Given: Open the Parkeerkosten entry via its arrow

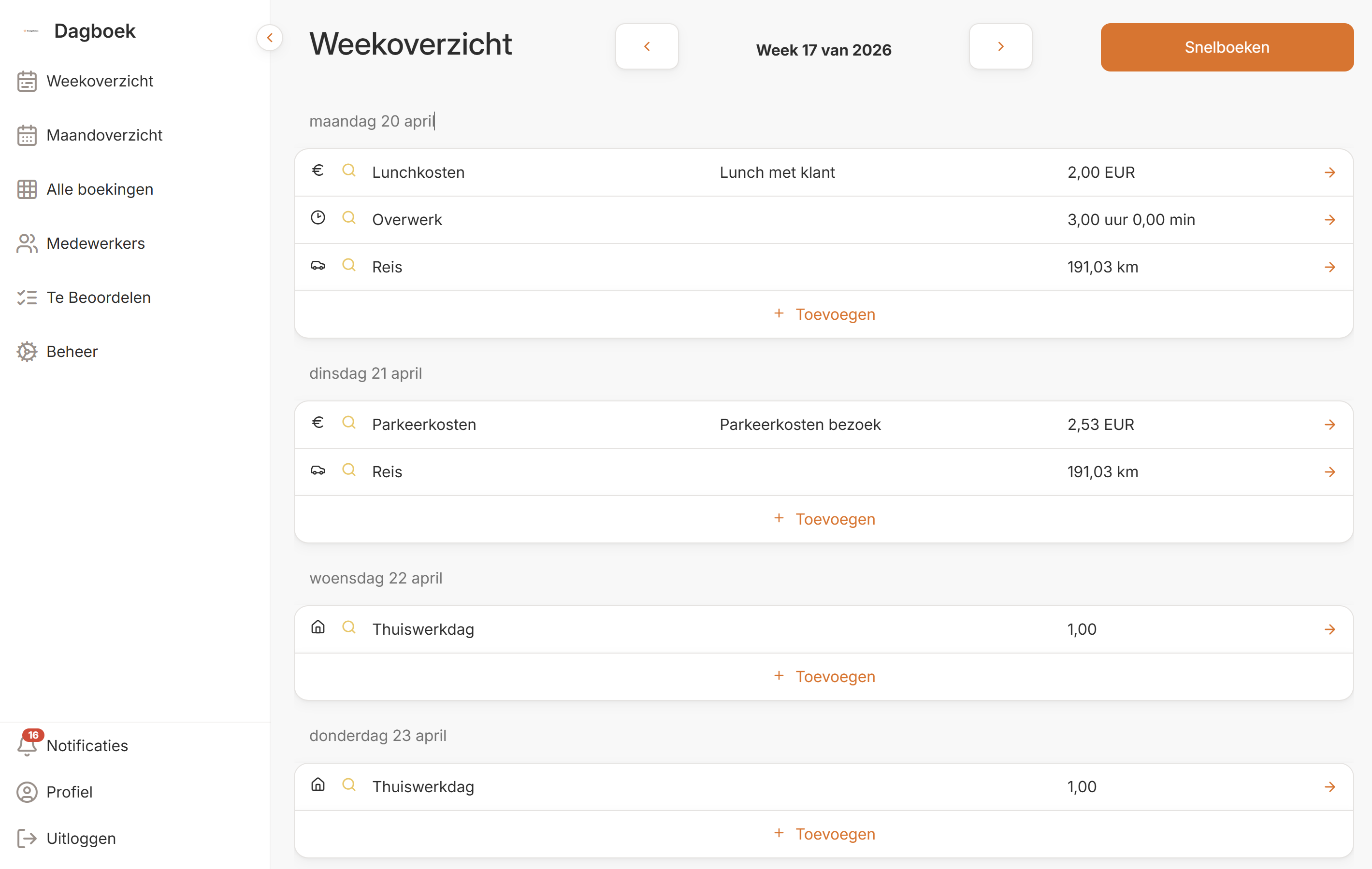Looking at the screenshot, I should tap(1330, 425).
